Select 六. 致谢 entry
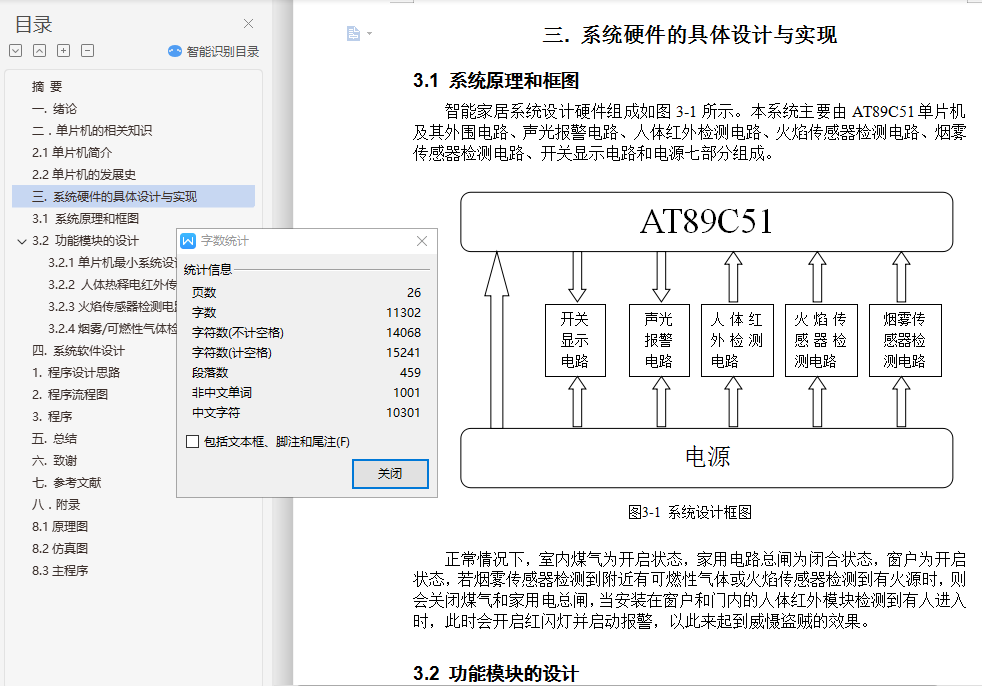The image size is (982, 686). pyautogui.click(x=54, y=460)
